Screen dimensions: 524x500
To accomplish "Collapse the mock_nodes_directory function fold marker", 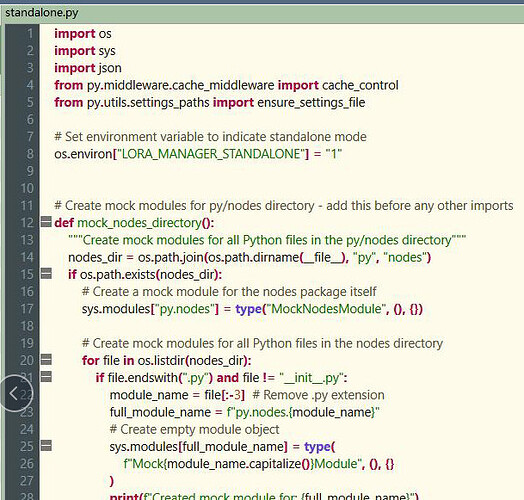I will click(46, 222).
